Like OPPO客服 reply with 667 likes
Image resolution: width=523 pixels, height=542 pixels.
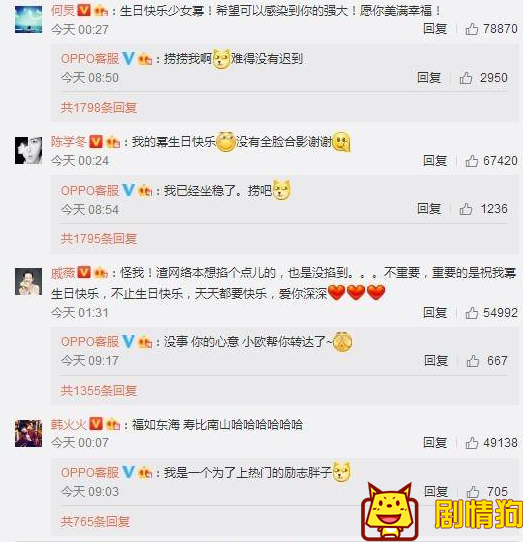click(473, 361)
